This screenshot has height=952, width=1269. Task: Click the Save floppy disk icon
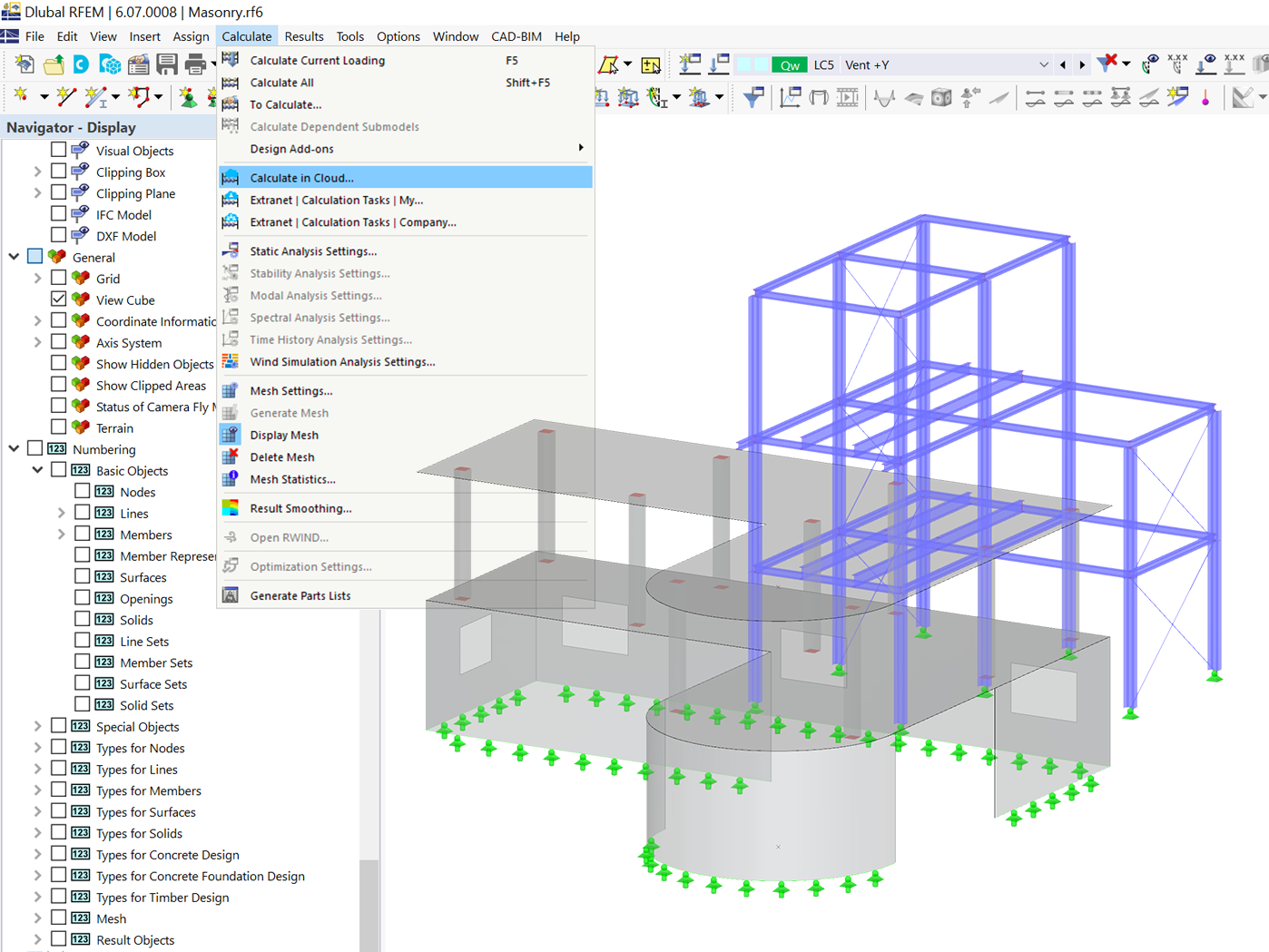tap(167, 64)
